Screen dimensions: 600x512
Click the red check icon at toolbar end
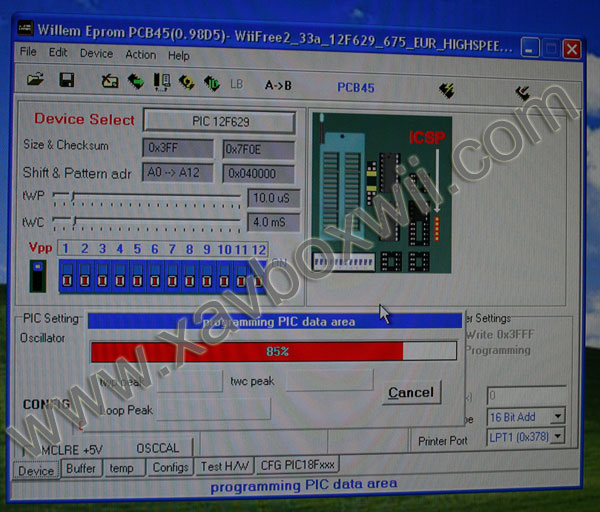click(523, 93)
